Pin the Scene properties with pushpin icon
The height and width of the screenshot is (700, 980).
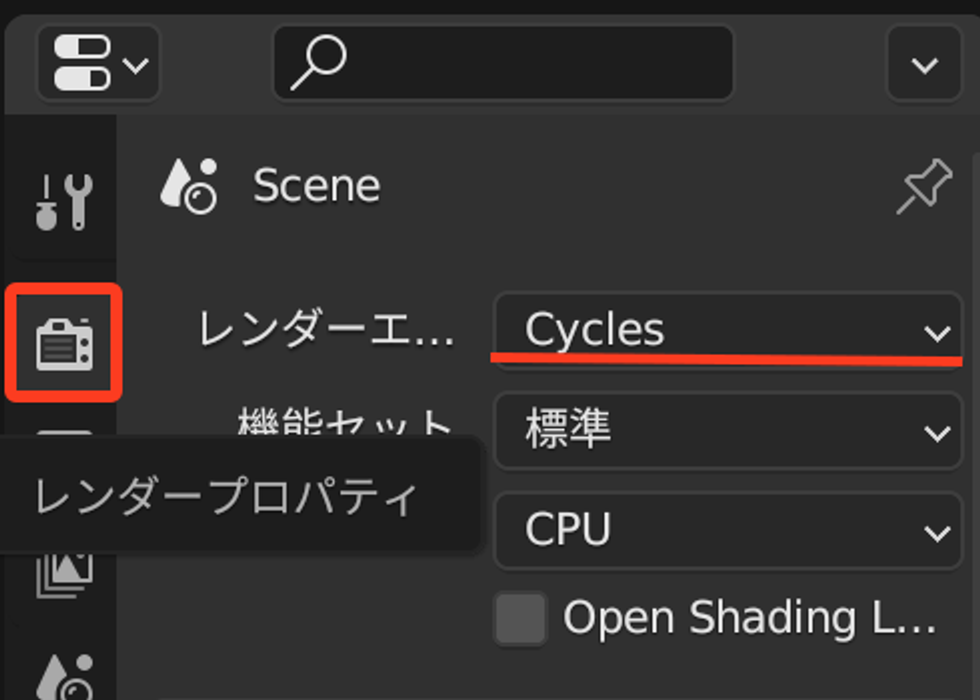tap(925, 186)
